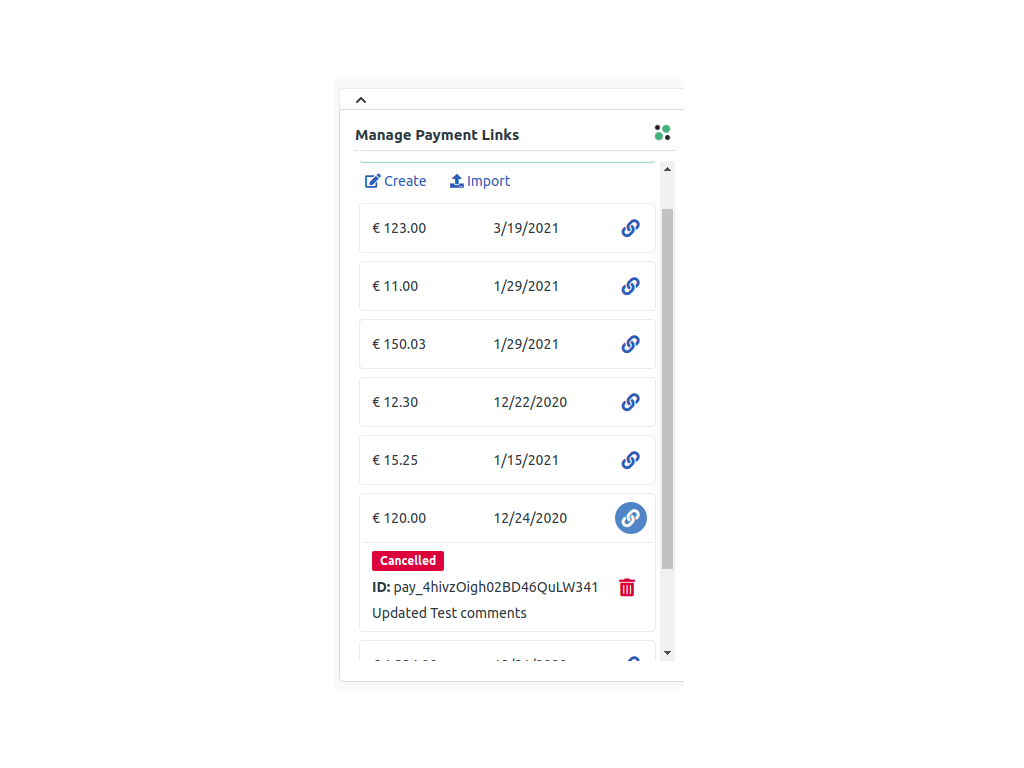Click the edit pencil icon beside Create

coord(372,180)
